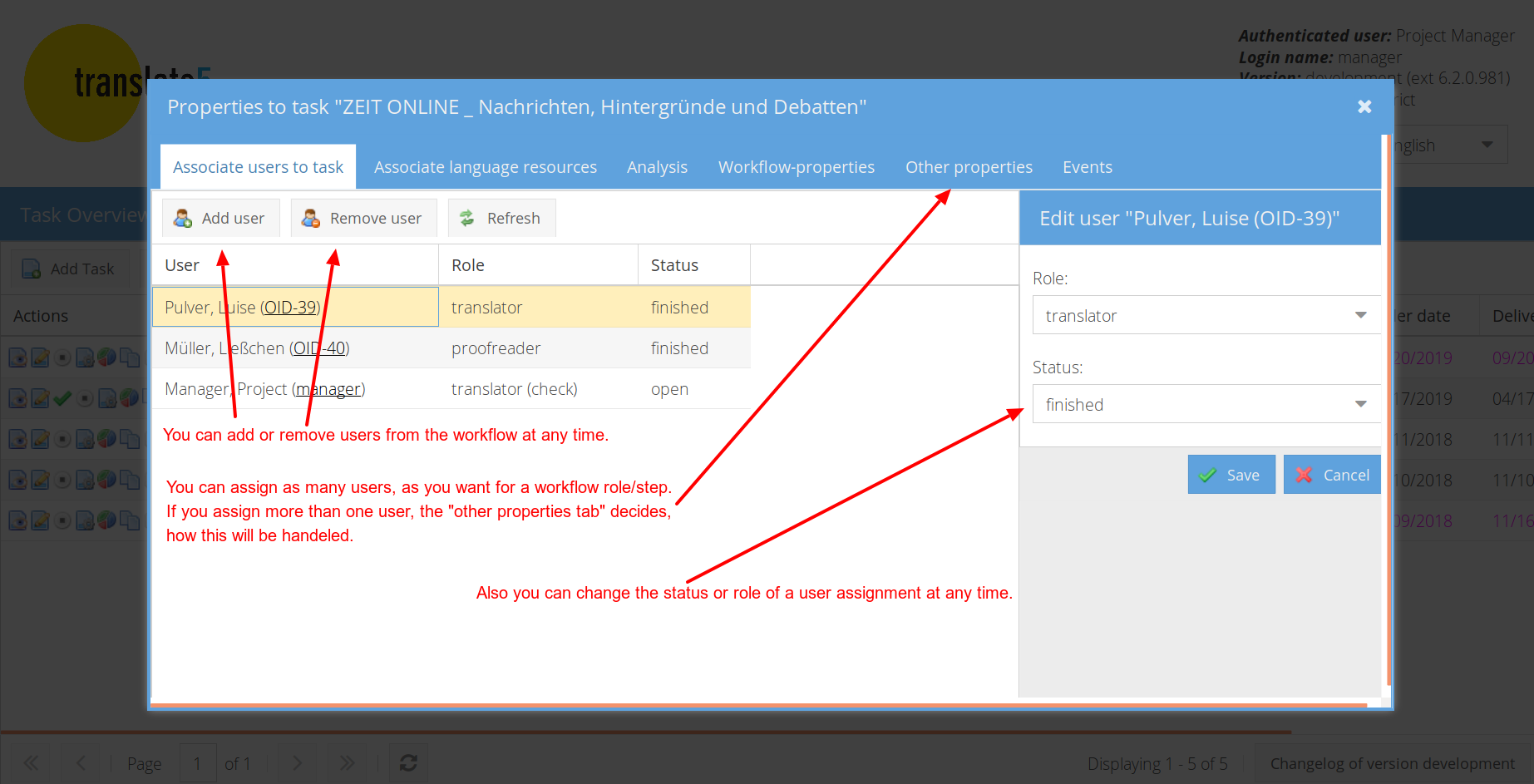Click edit pencil icon in green checkmark row
Viewport: 1534px width, 784px height.
pyautogui.click(x=40, y=398)
